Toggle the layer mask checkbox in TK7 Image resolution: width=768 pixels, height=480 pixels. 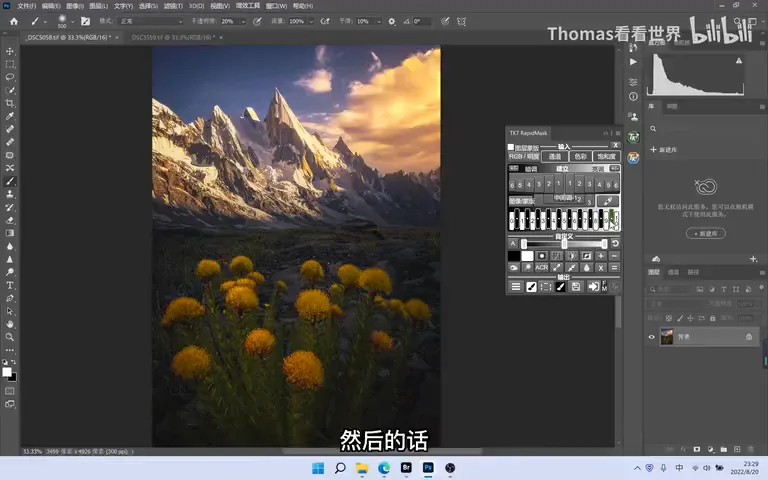tap(511, 147)
